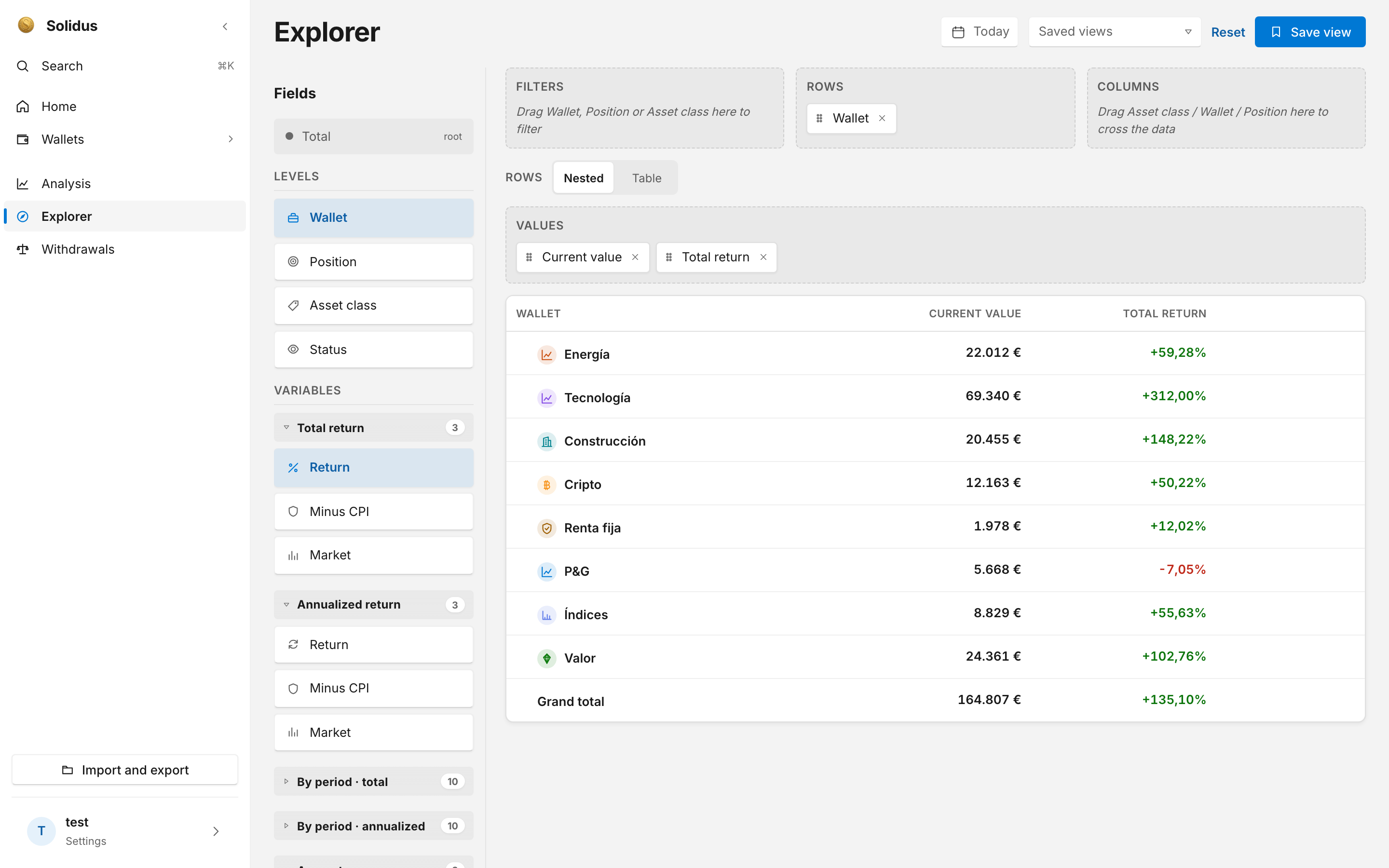The image size is (1389, 868).
Task: Click the Tecnología row name
Action: (x=597, y=398)
